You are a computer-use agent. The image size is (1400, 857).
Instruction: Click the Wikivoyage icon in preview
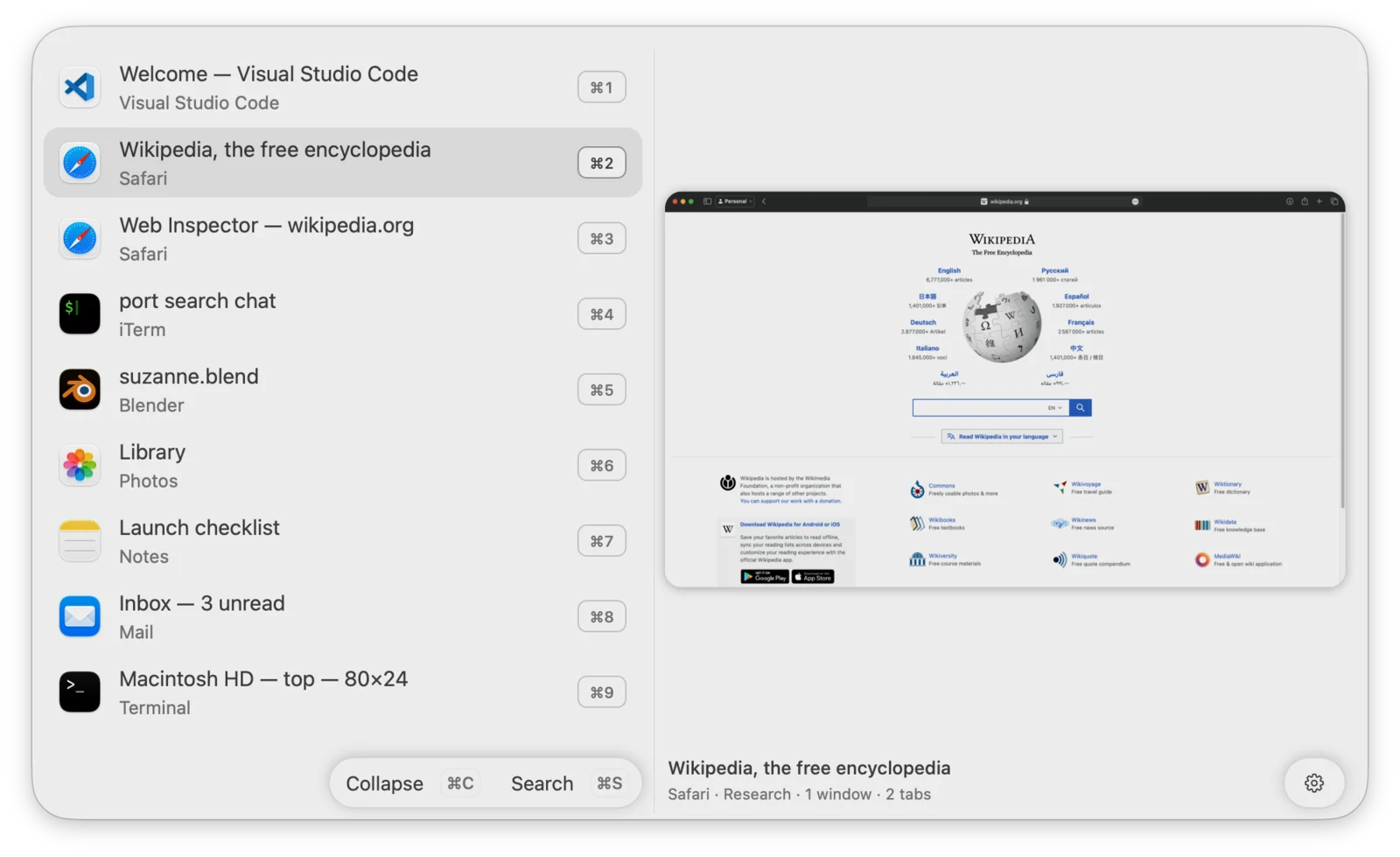click(x=1060, y=487)
